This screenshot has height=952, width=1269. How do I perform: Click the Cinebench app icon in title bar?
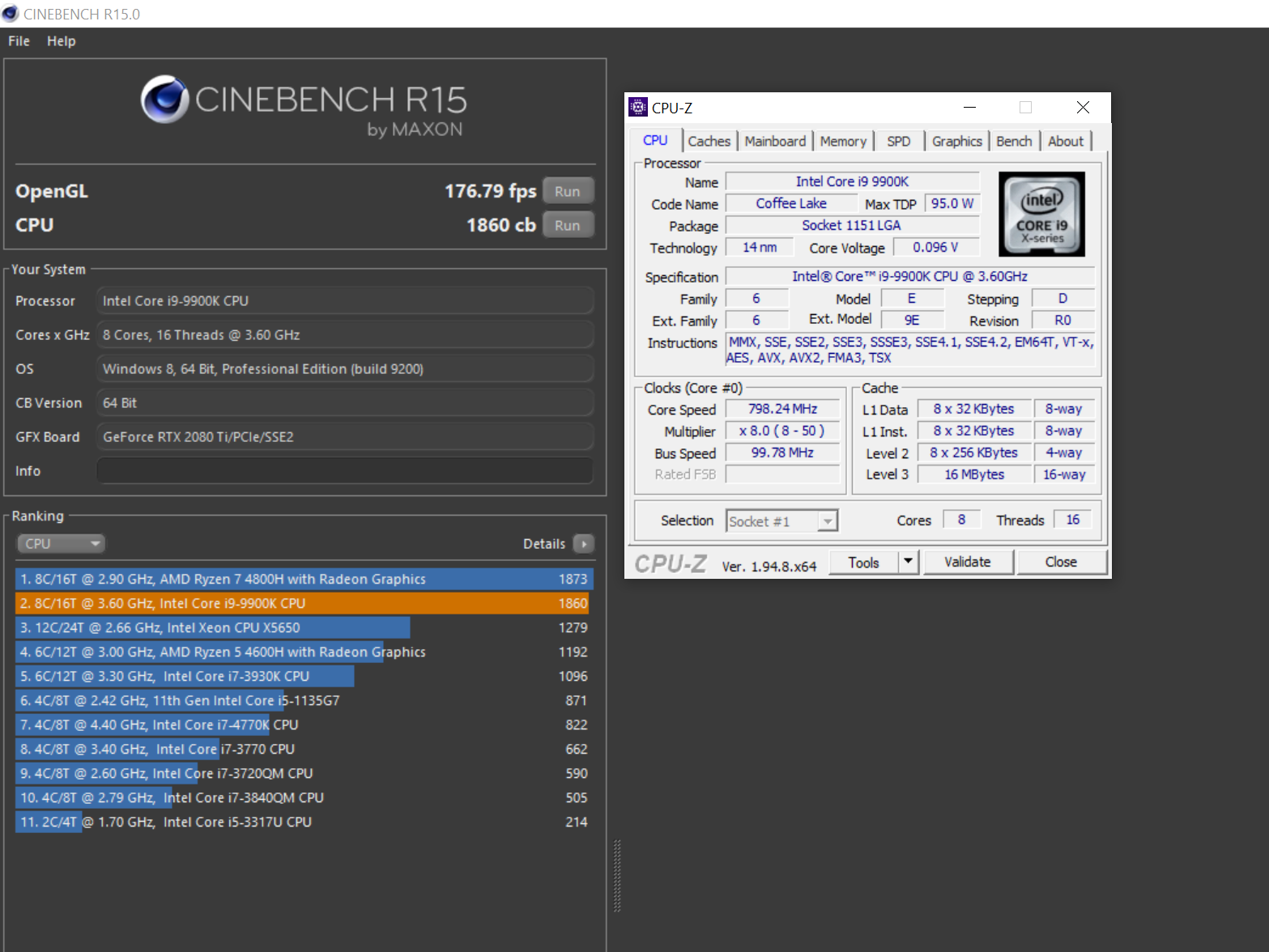[x=11, y=14]
